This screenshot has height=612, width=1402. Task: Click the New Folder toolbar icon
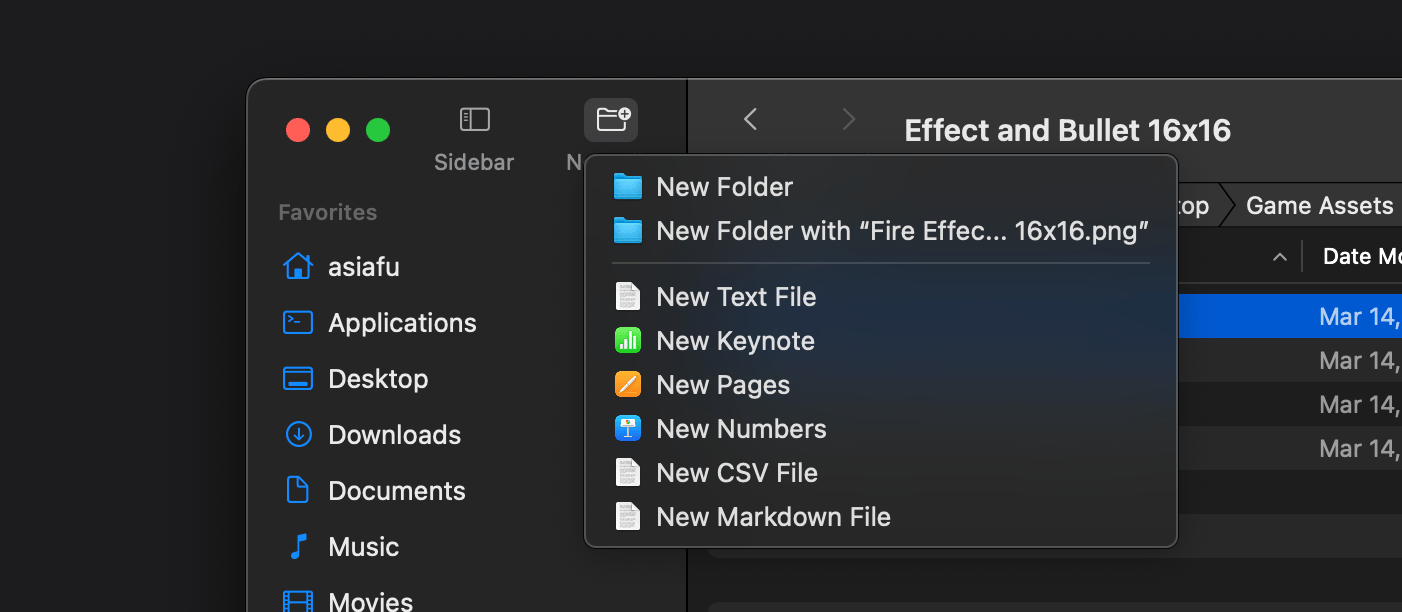click(611, 120)
